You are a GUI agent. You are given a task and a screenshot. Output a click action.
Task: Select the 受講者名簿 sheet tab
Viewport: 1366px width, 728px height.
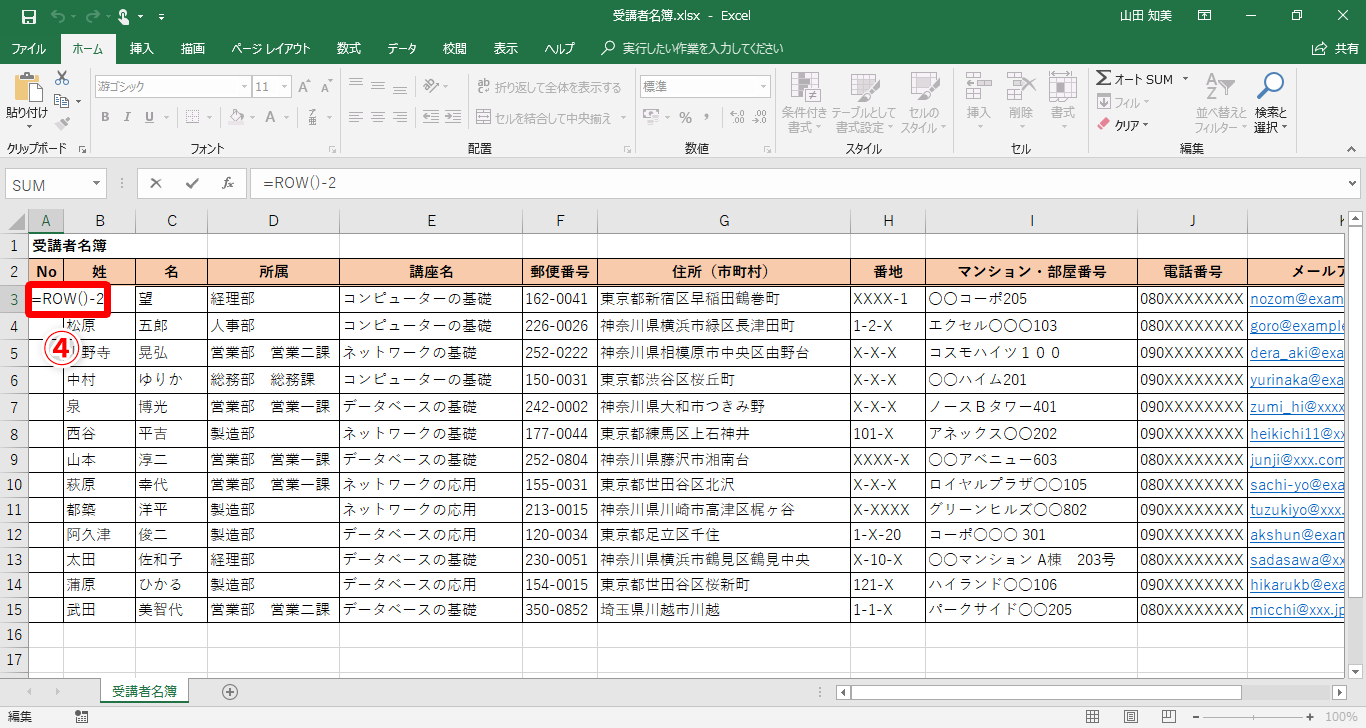pyautogui.click(x=145, y=691)
